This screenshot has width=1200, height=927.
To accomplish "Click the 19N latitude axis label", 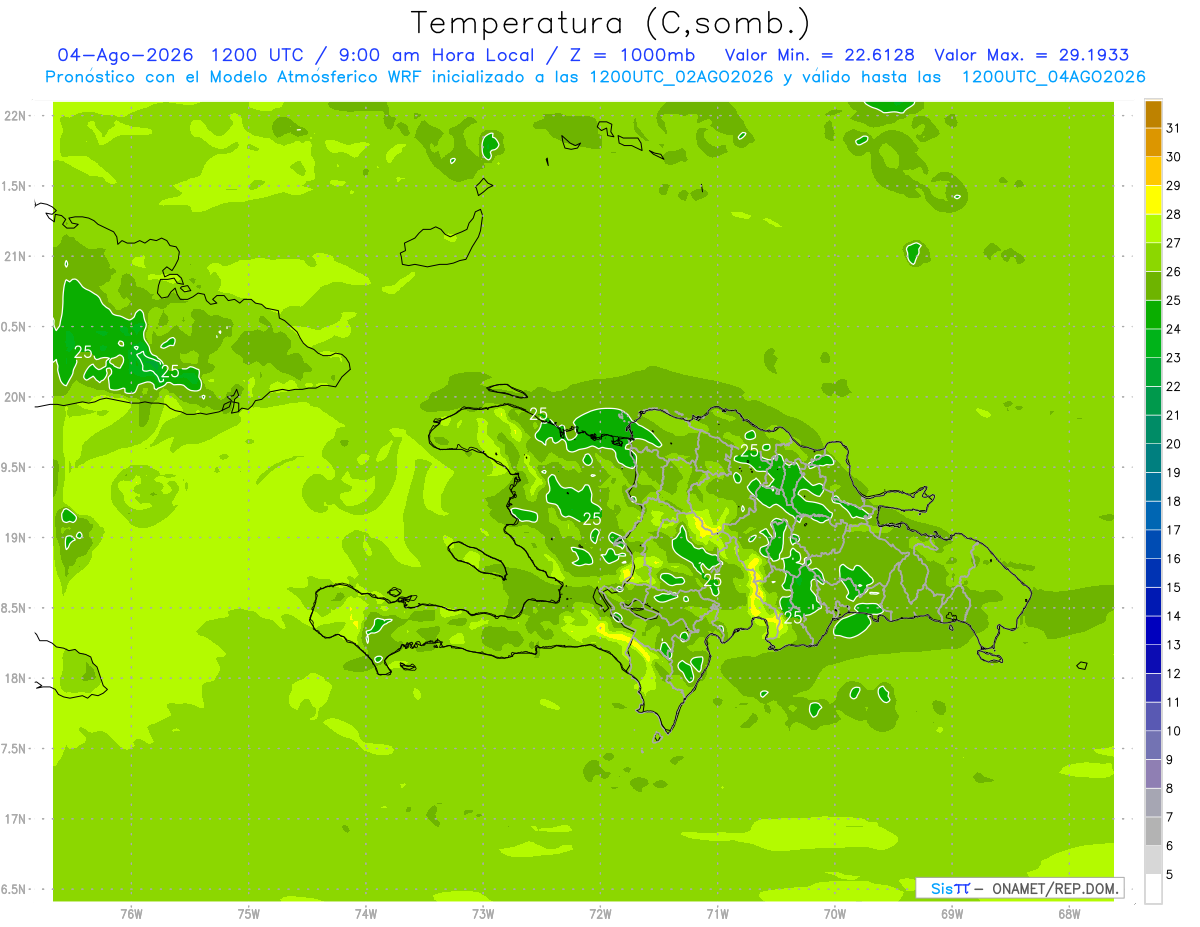I will [13, 538].
